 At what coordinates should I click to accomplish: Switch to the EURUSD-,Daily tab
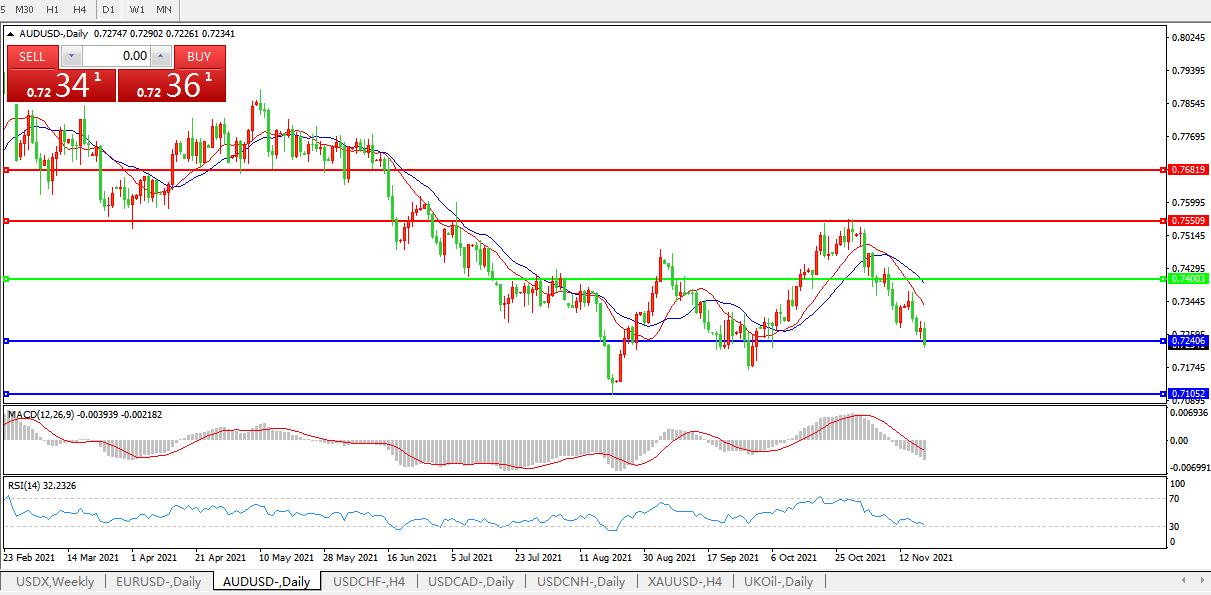pyautogui.click(x=158, y=581)
